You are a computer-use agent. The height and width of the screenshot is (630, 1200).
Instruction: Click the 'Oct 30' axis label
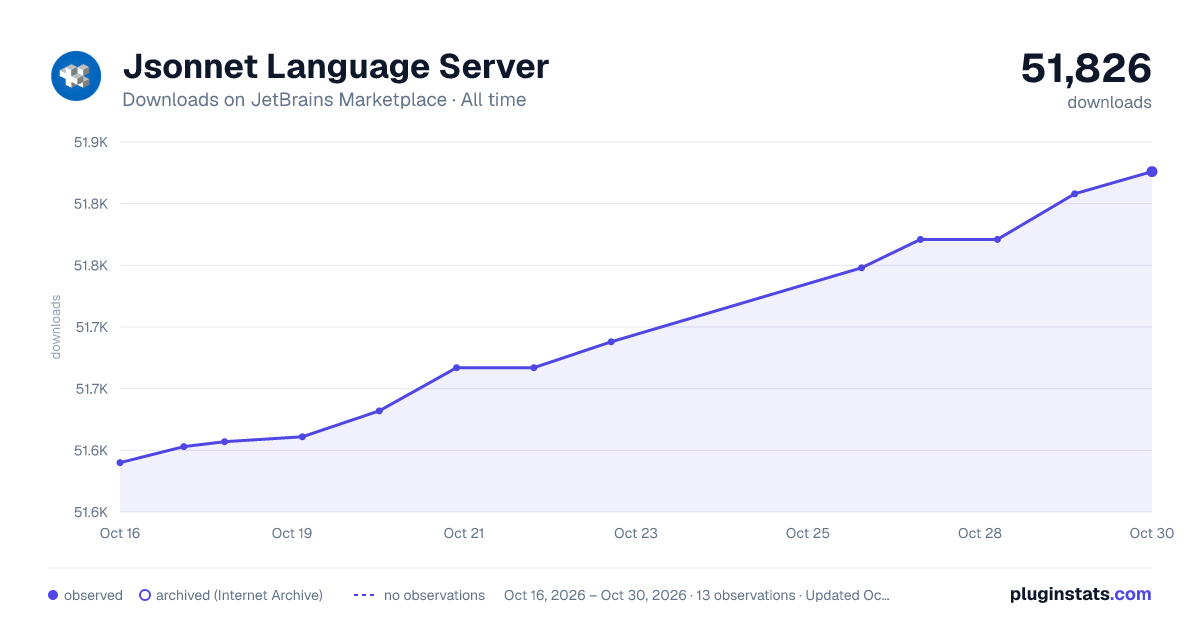(x=1151, y=533)
